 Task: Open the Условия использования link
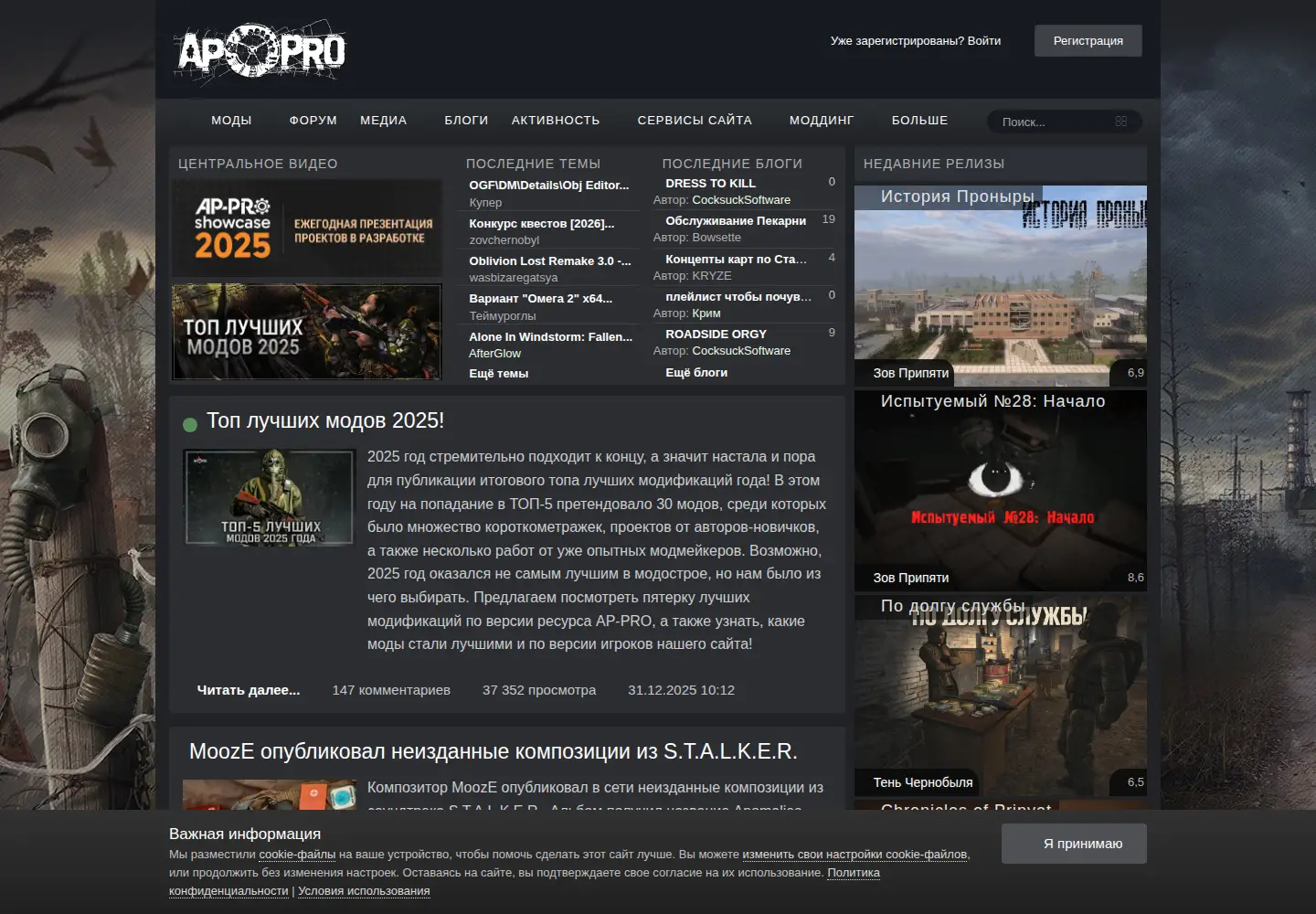[x=364, y=891]
